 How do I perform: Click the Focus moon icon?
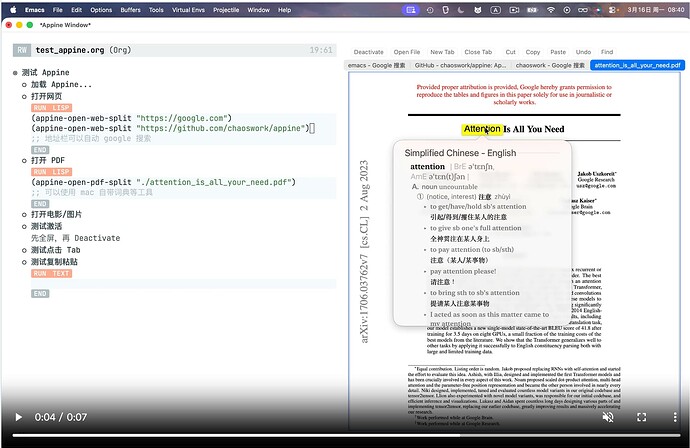point(461,10)
